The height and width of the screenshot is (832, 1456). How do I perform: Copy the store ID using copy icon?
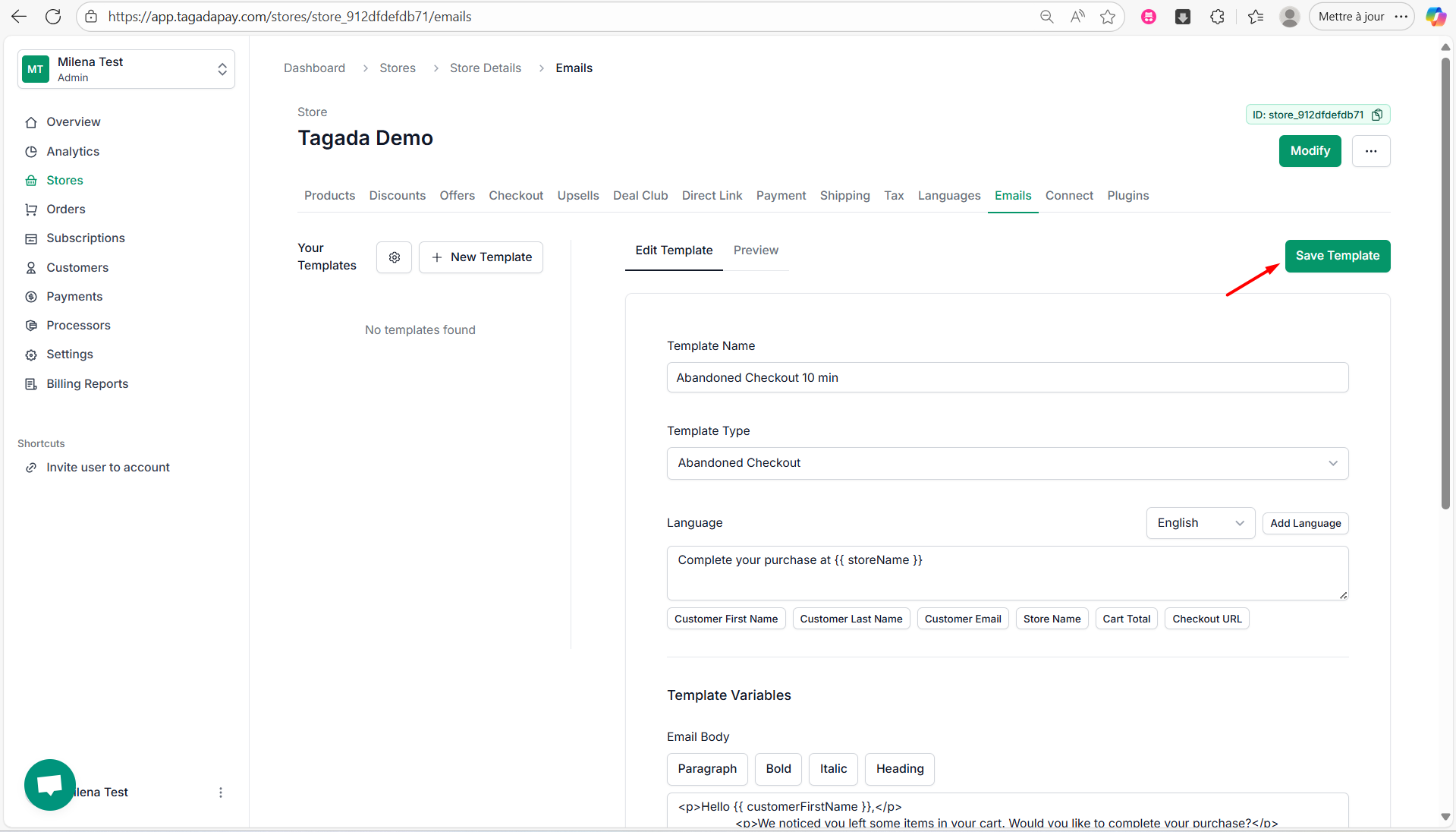[1377, 115]
